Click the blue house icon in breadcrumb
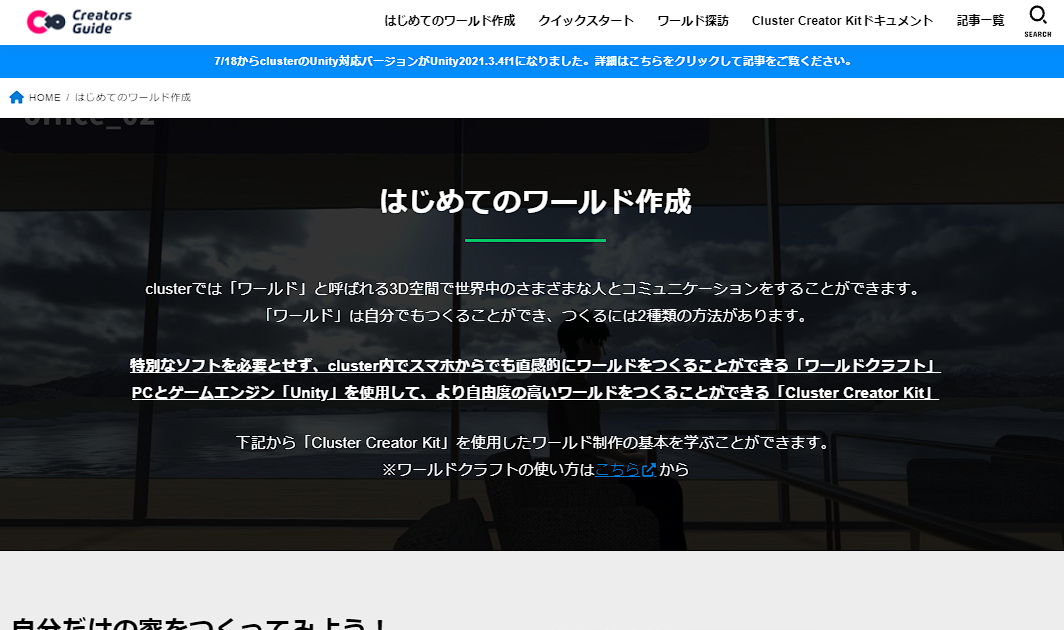This screenshot has width=1064, height=630. click(16, 97)
